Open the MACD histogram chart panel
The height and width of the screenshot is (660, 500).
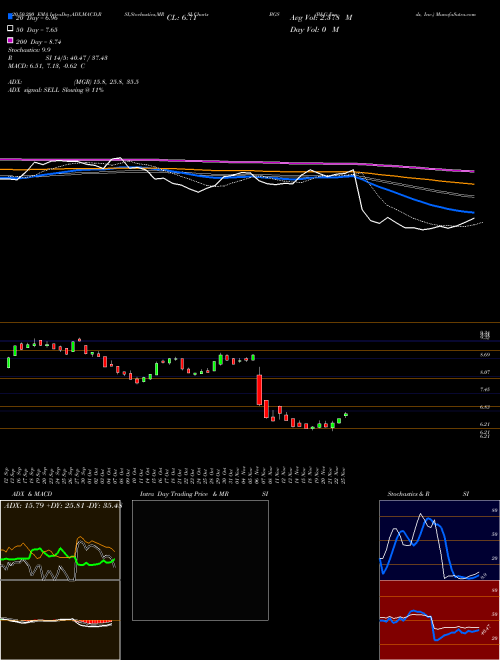click(60, 620)
